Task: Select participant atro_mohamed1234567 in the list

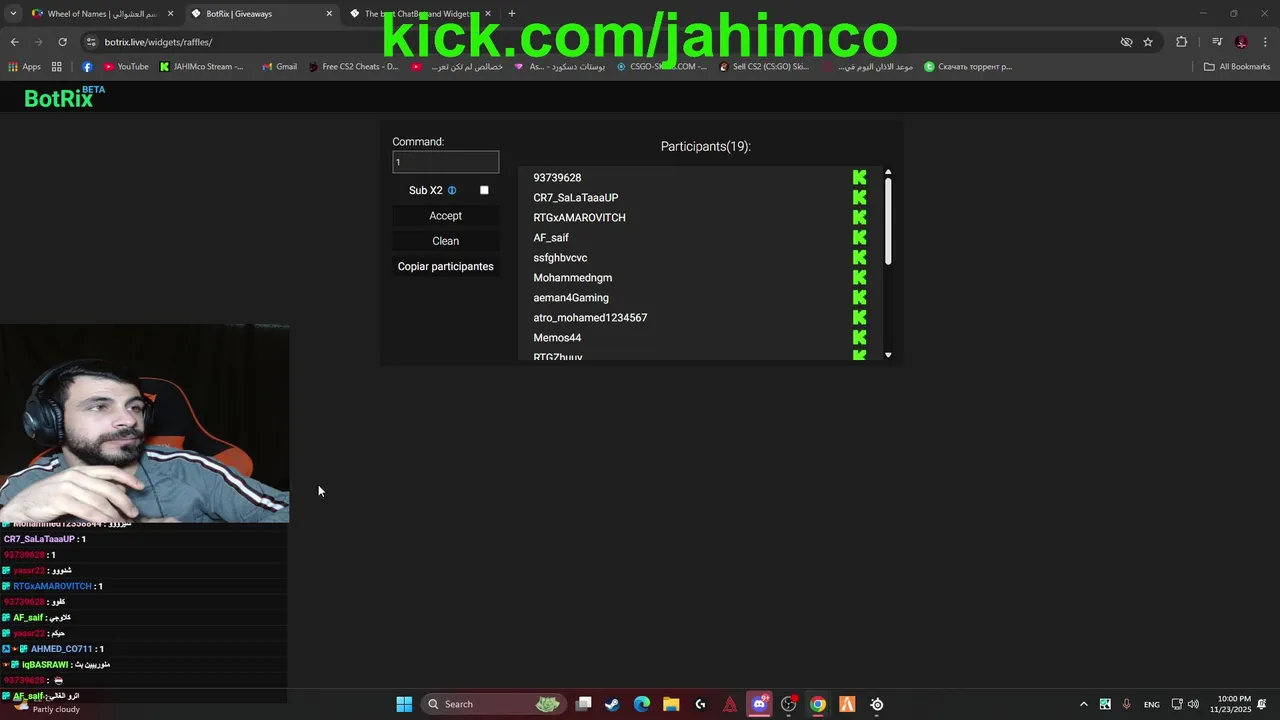Action: click(x=590, y=318)
